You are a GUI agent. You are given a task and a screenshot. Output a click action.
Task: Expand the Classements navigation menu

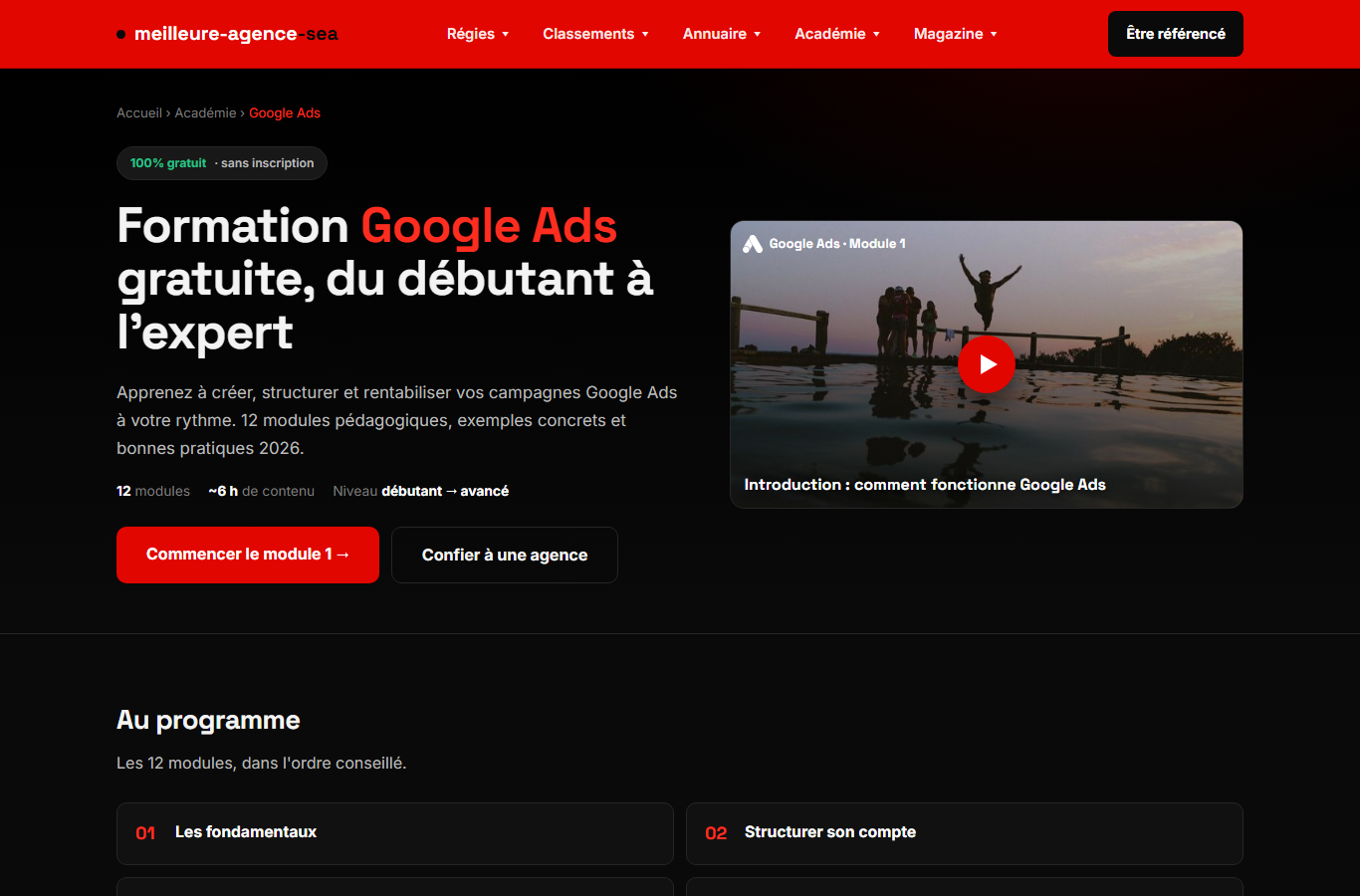click(x=595, y=34)
